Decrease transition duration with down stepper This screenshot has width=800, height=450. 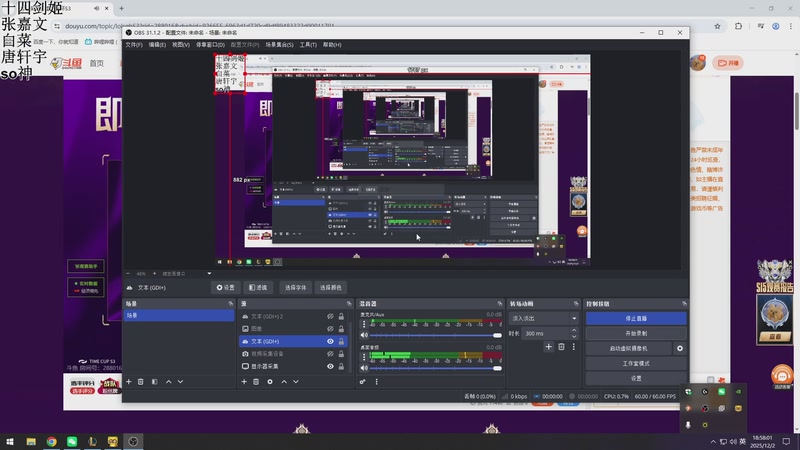574,337
